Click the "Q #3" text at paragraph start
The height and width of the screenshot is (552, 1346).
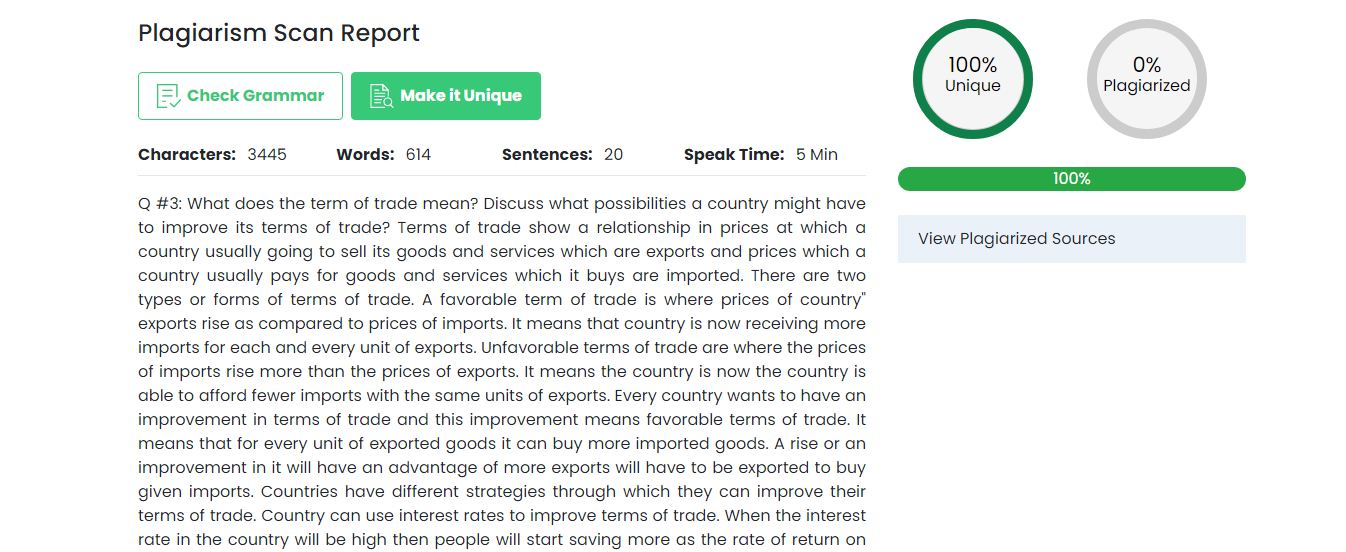(160, 204)
